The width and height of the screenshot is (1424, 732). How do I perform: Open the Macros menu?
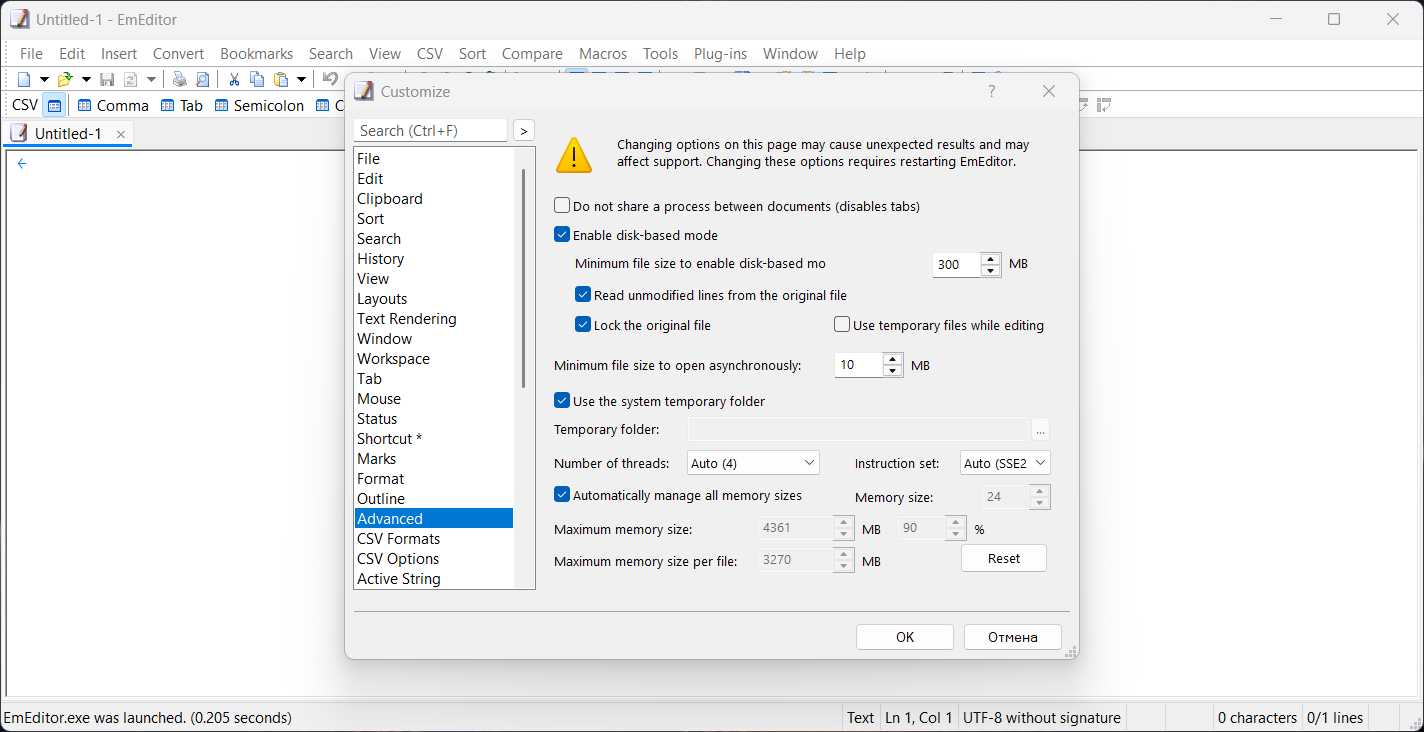pyautogui.click(x=603, y=54)
